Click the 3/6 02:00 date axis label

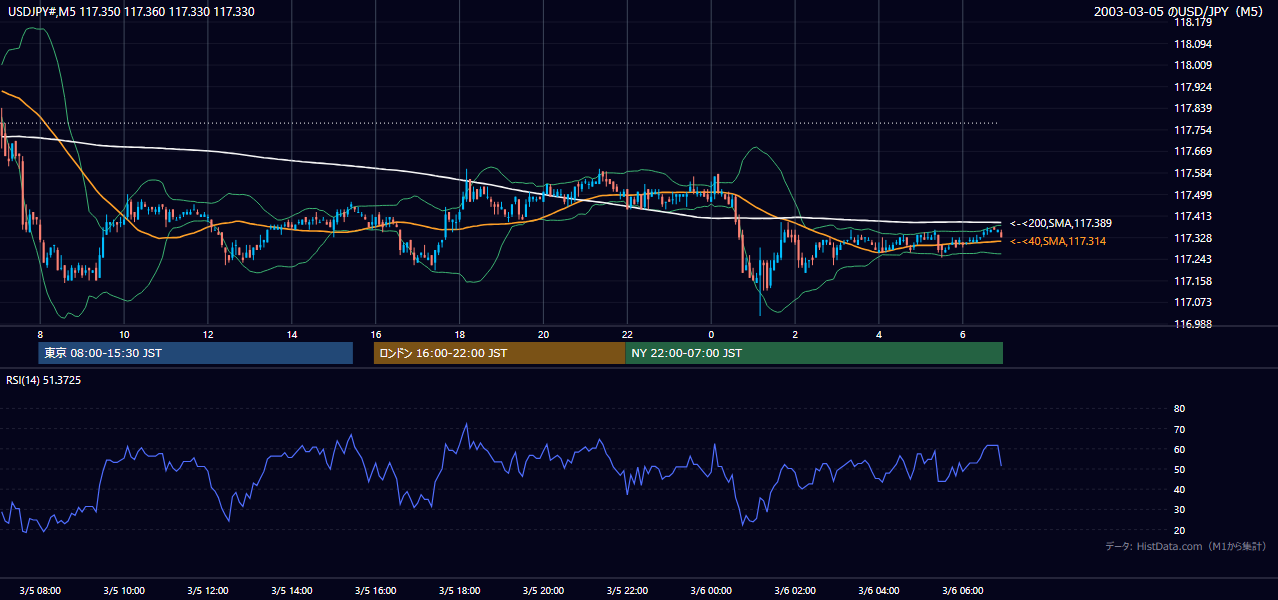tap(795, 591)
